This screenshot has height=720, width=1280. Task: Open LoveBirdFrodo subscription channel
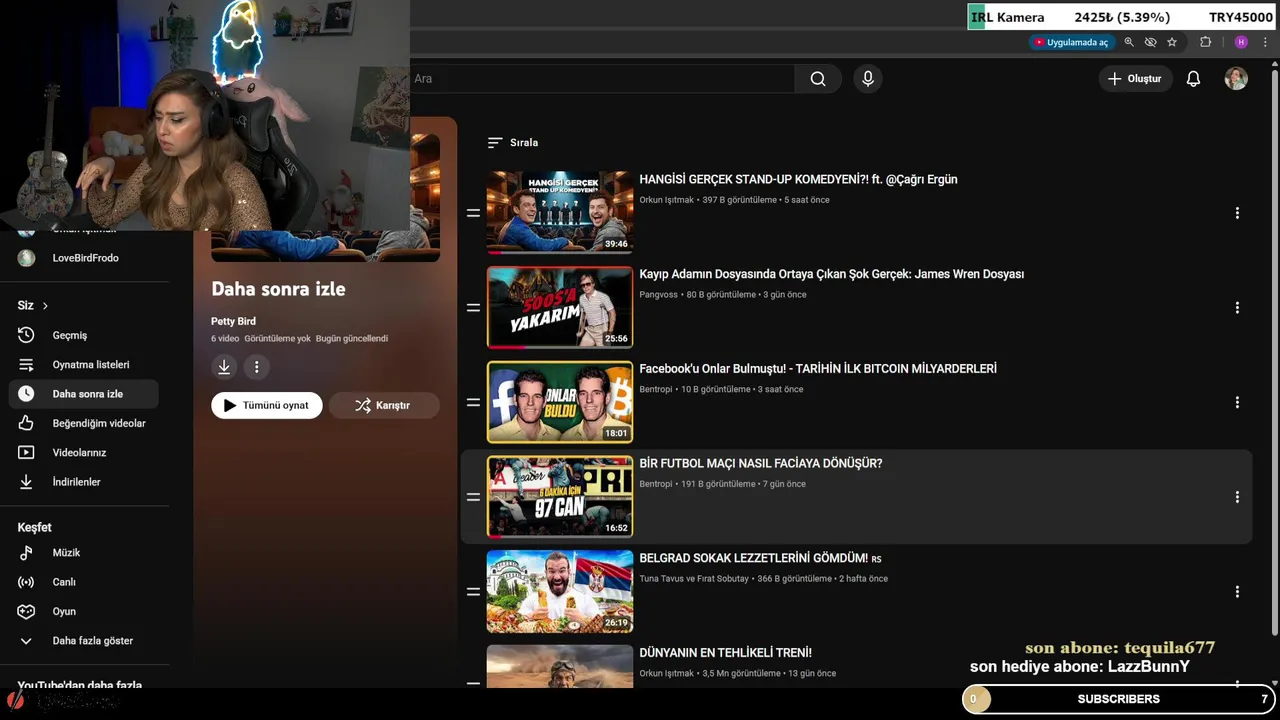click(x=82, y=258)
